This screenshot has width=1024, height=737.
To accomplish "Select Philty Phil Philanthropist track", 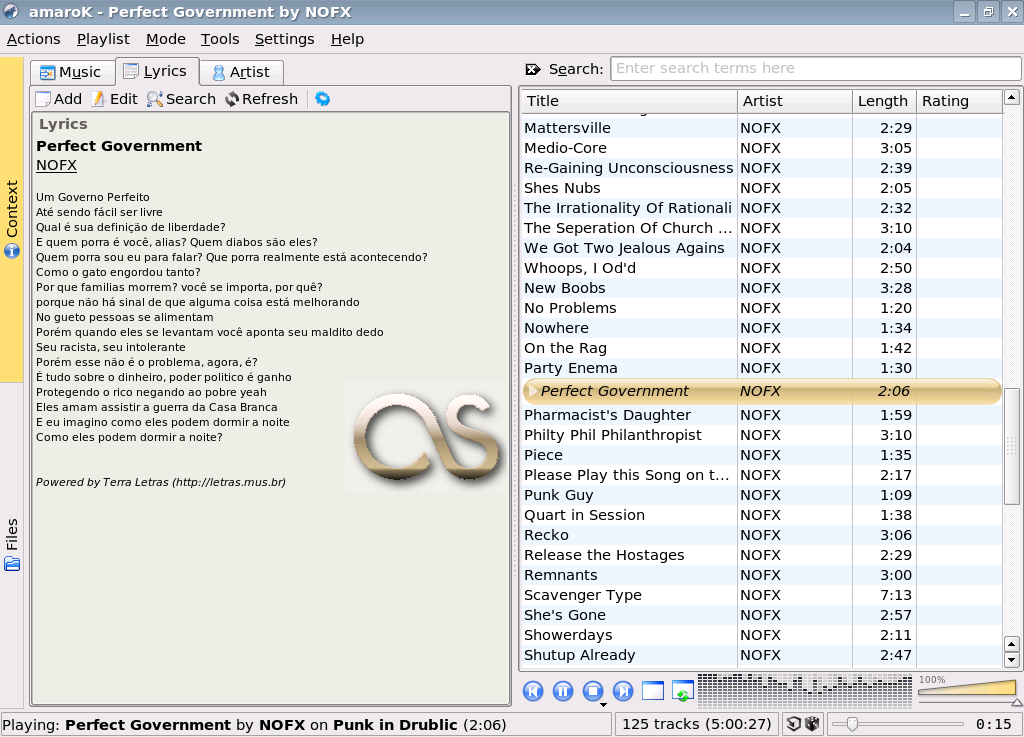I will [761, 435].
